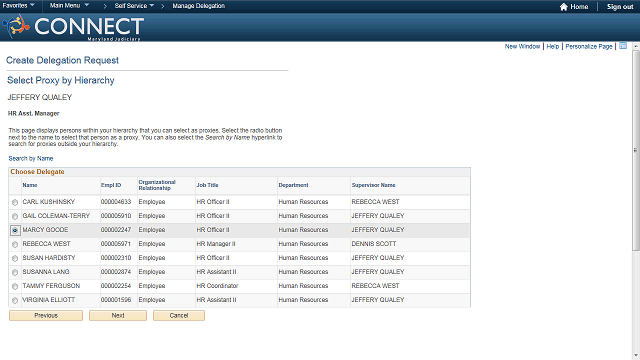Choose Susan Hardisty radio button
640x360 pixels.
click(x=15, y=258)
